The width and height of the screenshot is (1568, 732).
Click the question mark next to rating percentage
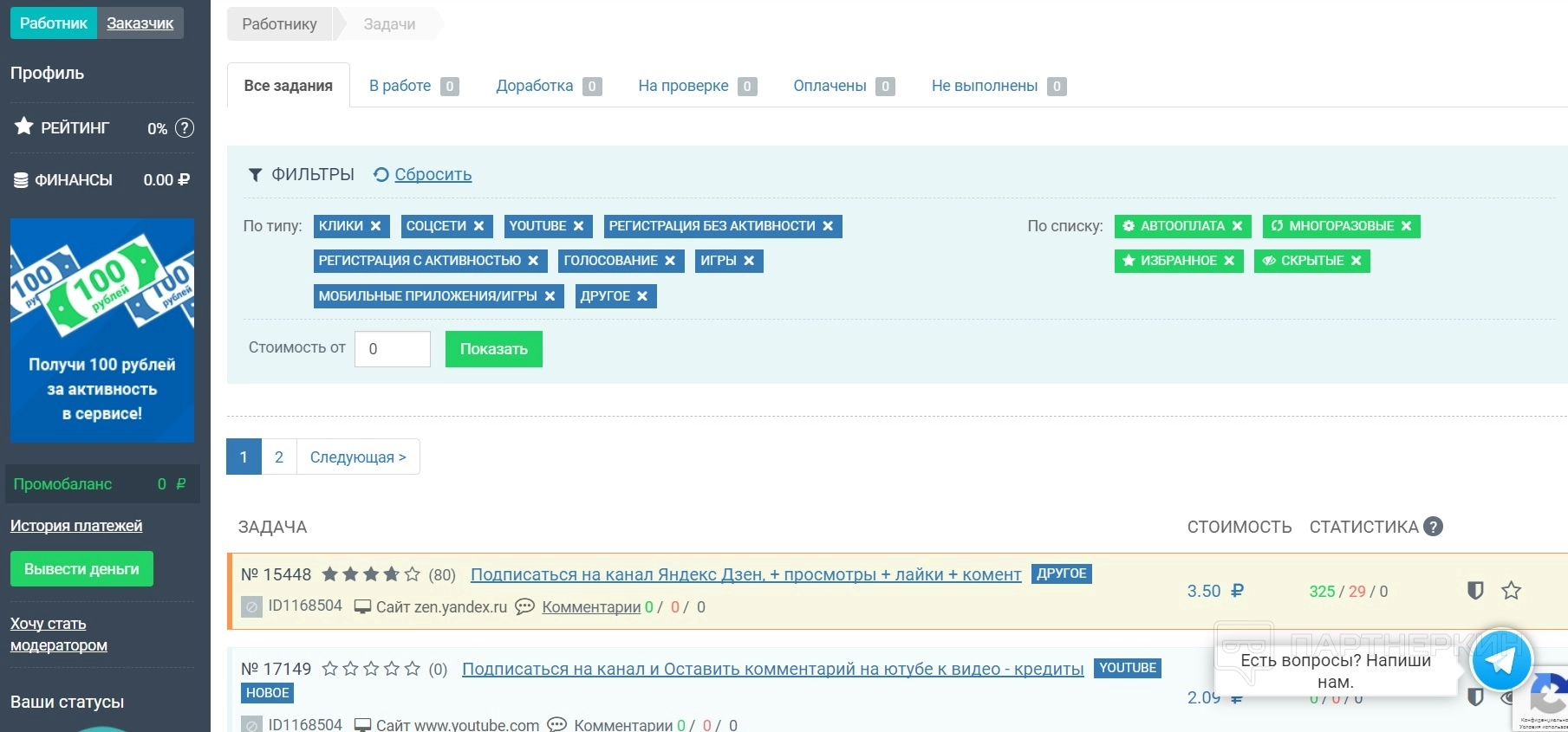(x=185, y=128)
